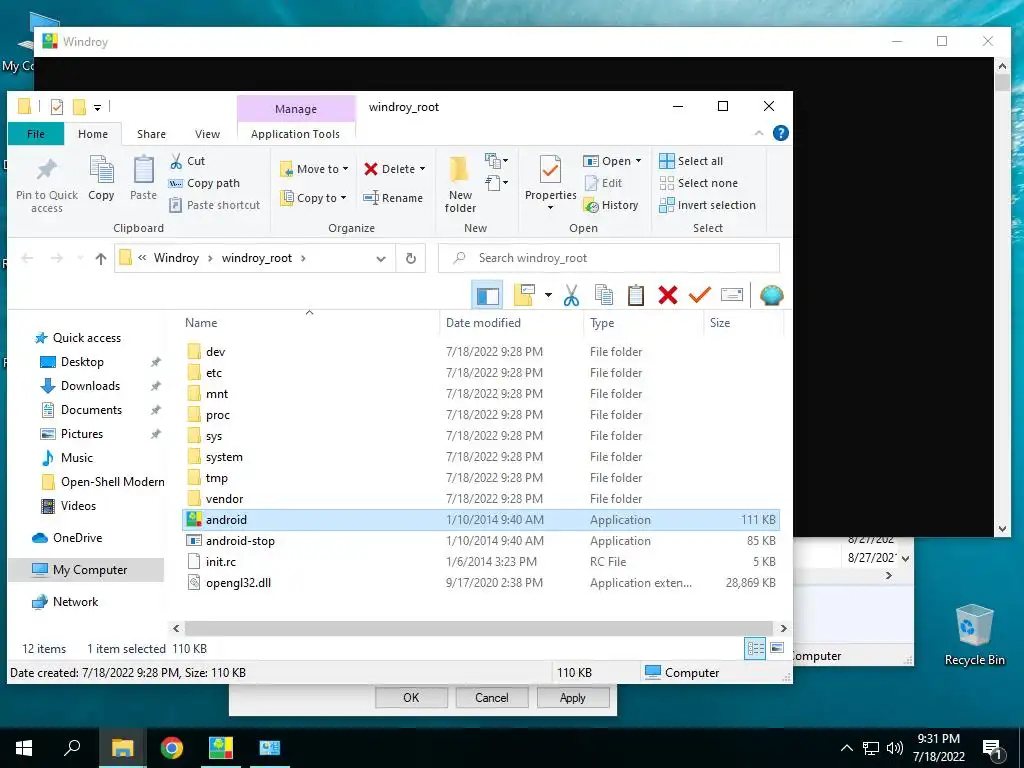The width and height of the screenshot is (1024, 768).
Task: Cut the selected item via ribbon
Action: [187, 161]
